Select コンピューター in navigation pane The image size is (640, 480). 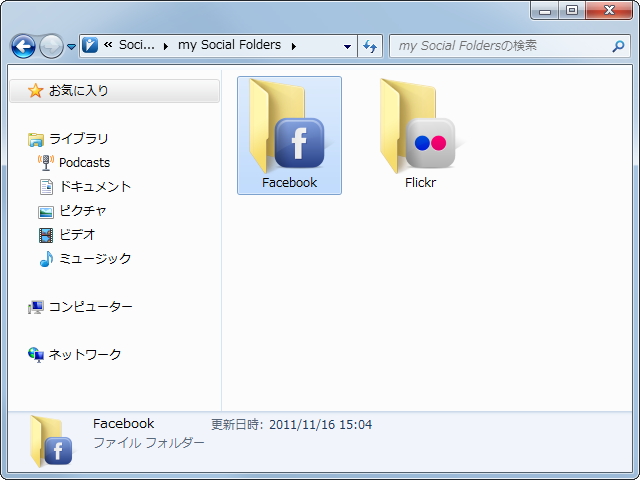pyautogui.click(x=91, y=307)
